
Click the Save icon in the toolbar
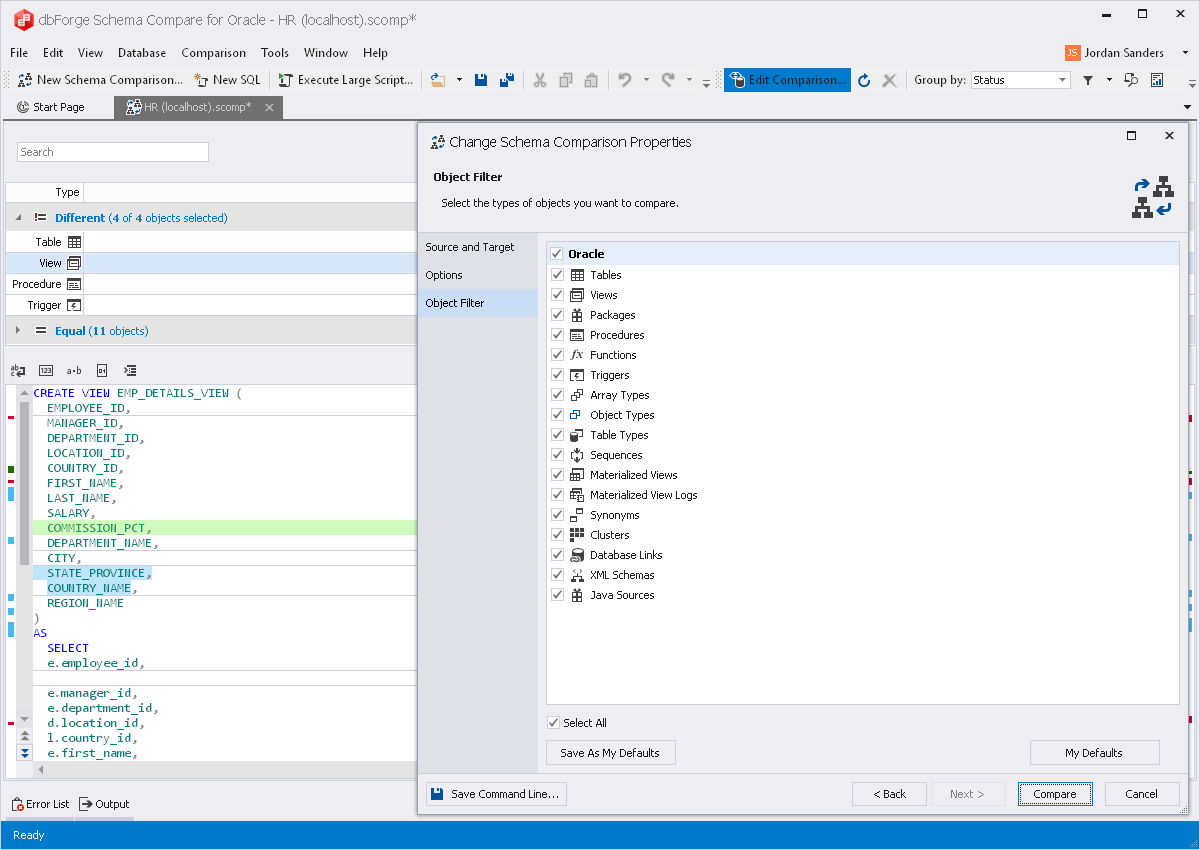(481, 80)
